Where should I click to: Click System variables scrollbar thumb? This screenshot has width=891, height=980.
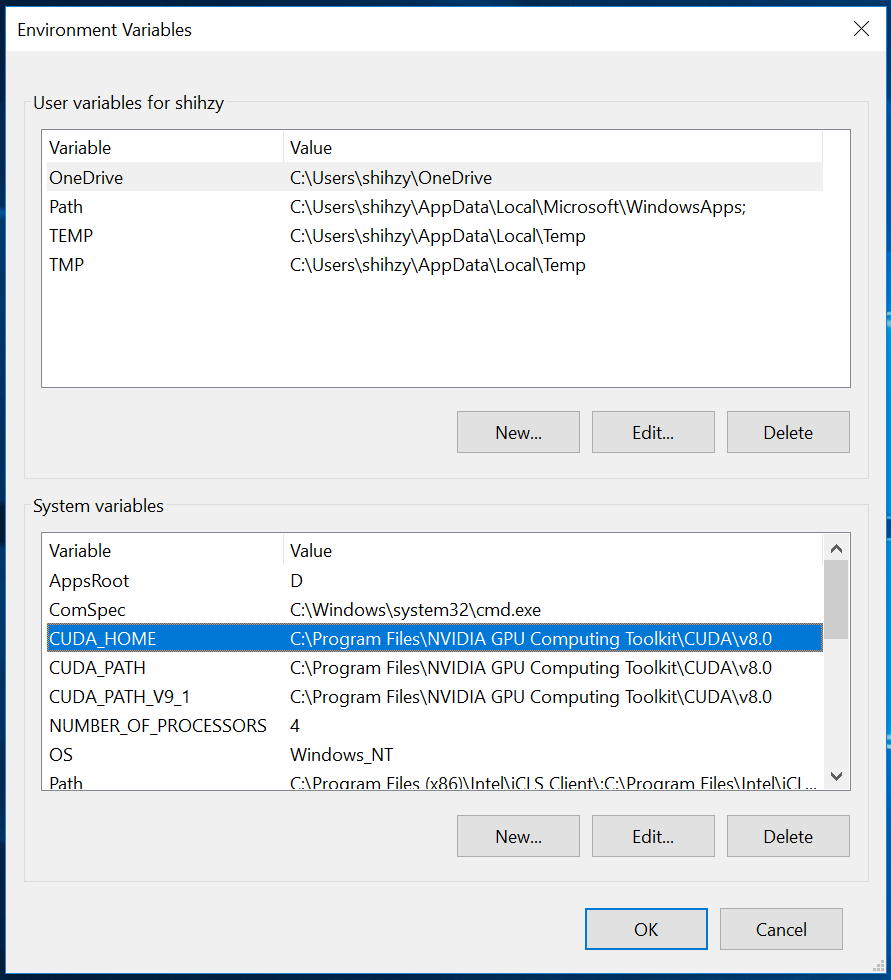(x=836, y=600)
